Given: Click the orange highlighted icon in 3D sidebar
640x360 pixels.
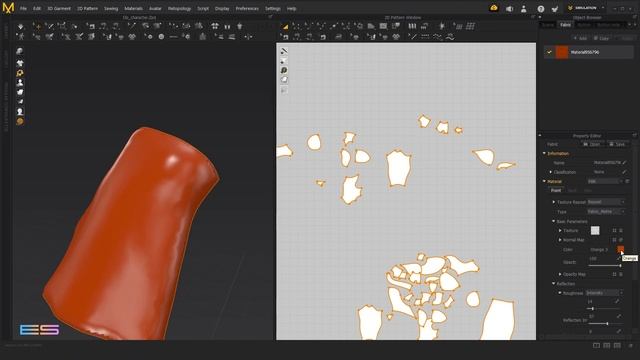Looking at the screenshot, I should coord(20,73).
